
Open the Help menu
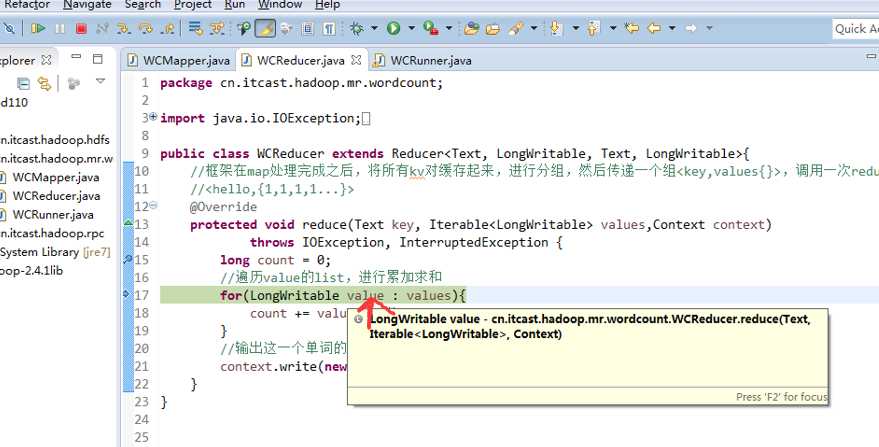click(327, 4)
